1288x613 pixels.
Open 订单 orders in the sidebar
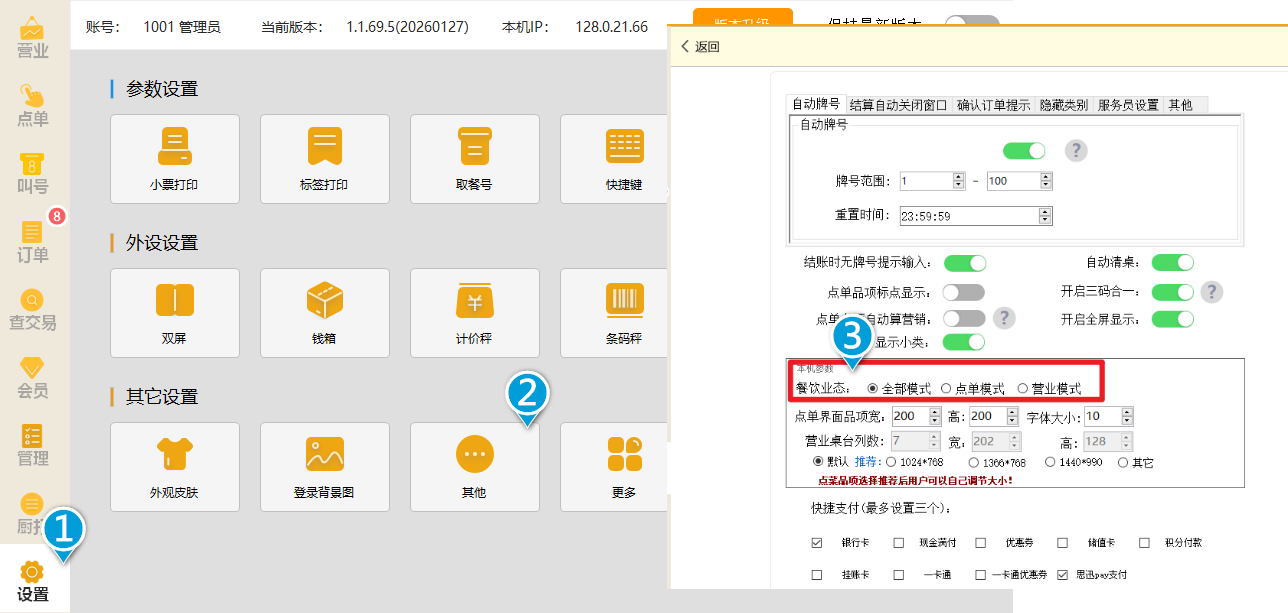point(33,241)
